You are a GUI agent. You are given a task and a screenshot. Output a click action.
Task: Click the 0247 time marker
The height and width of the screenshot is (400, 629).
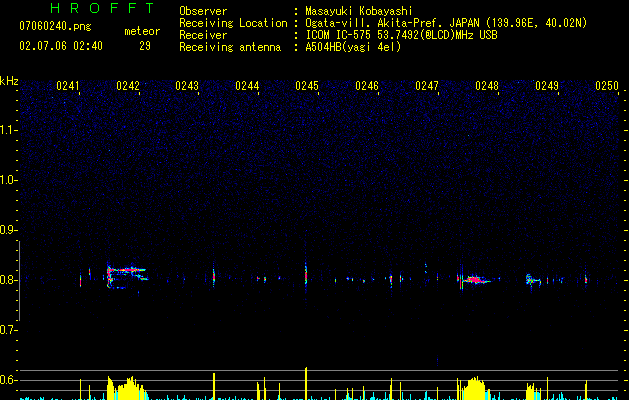(427, 86)
